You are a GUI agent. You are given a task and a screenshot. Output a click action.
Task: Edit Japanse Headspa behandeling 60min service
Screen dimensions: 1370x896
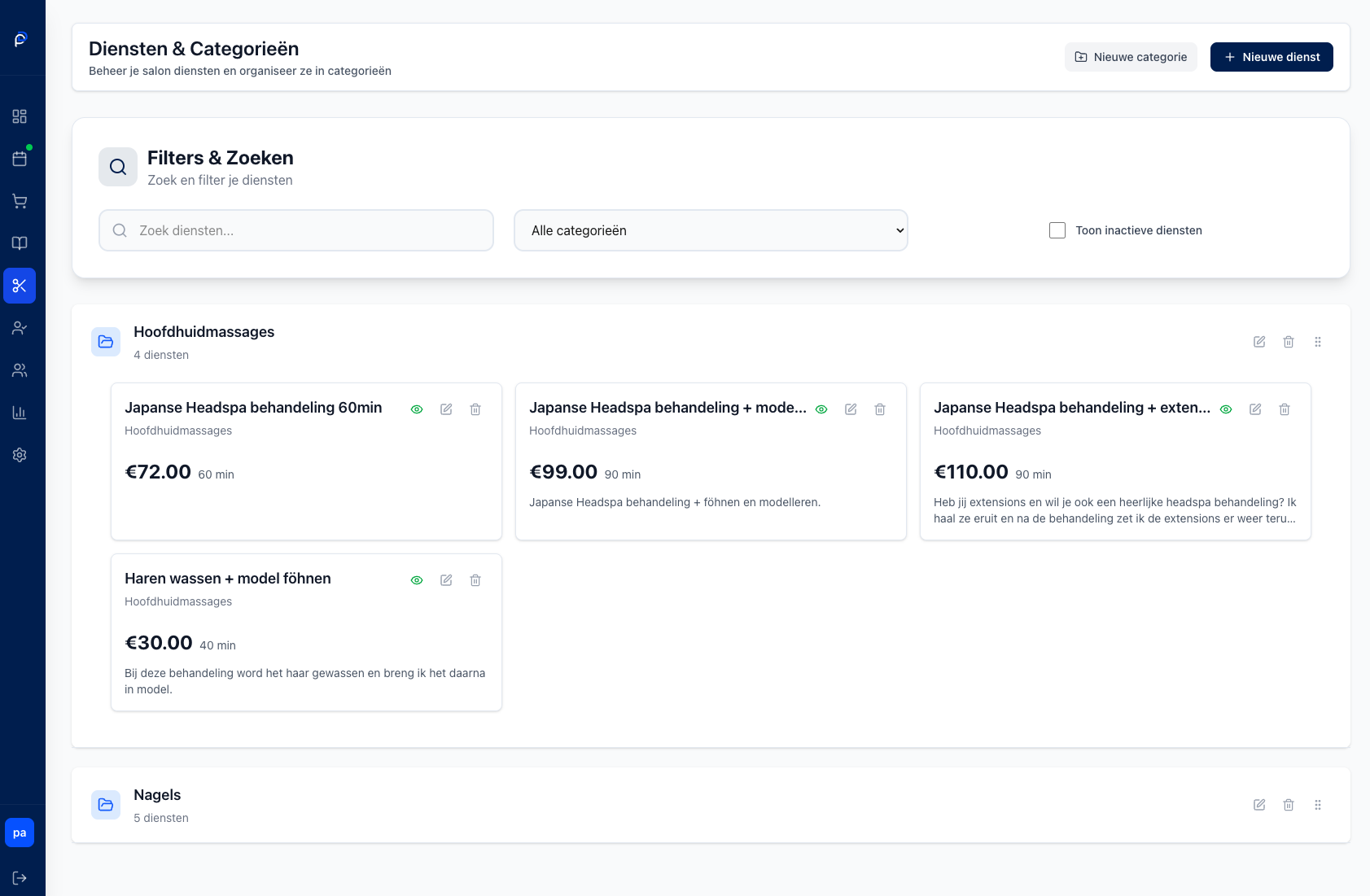click(x=446, y=409)
